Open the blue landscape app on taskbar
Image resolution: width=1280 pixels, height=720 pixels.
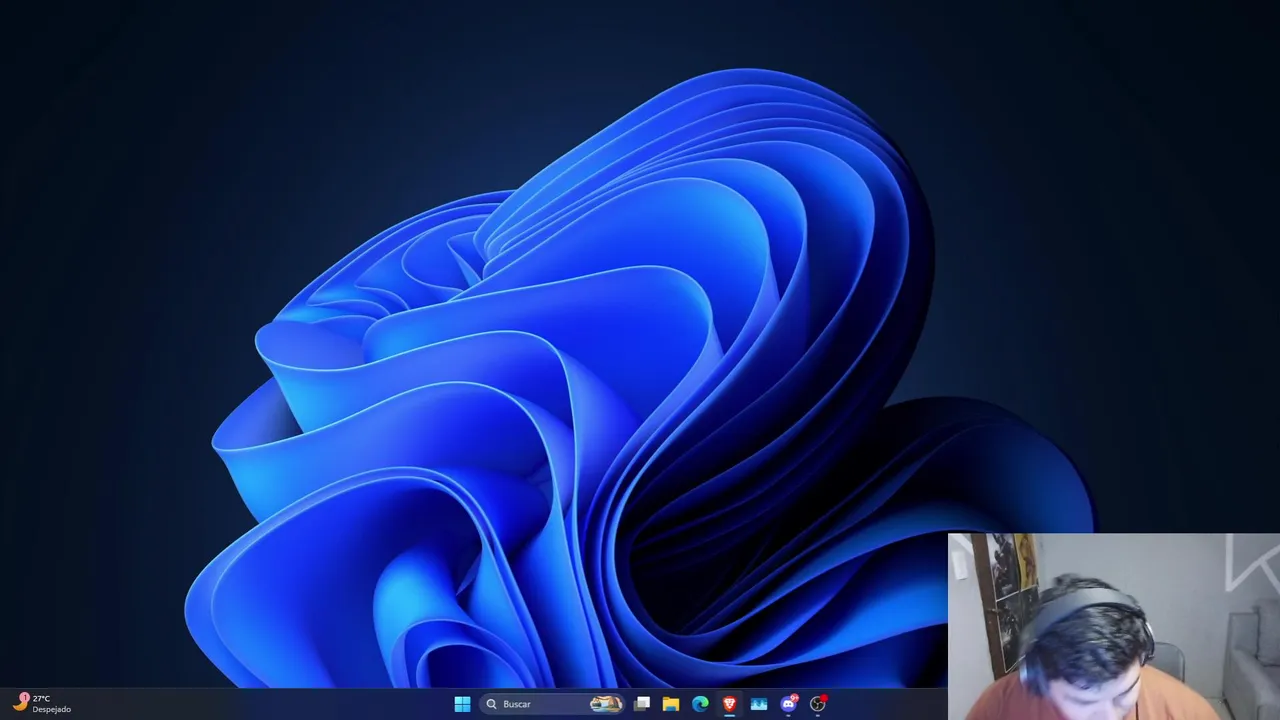click(x=759, y=704)
